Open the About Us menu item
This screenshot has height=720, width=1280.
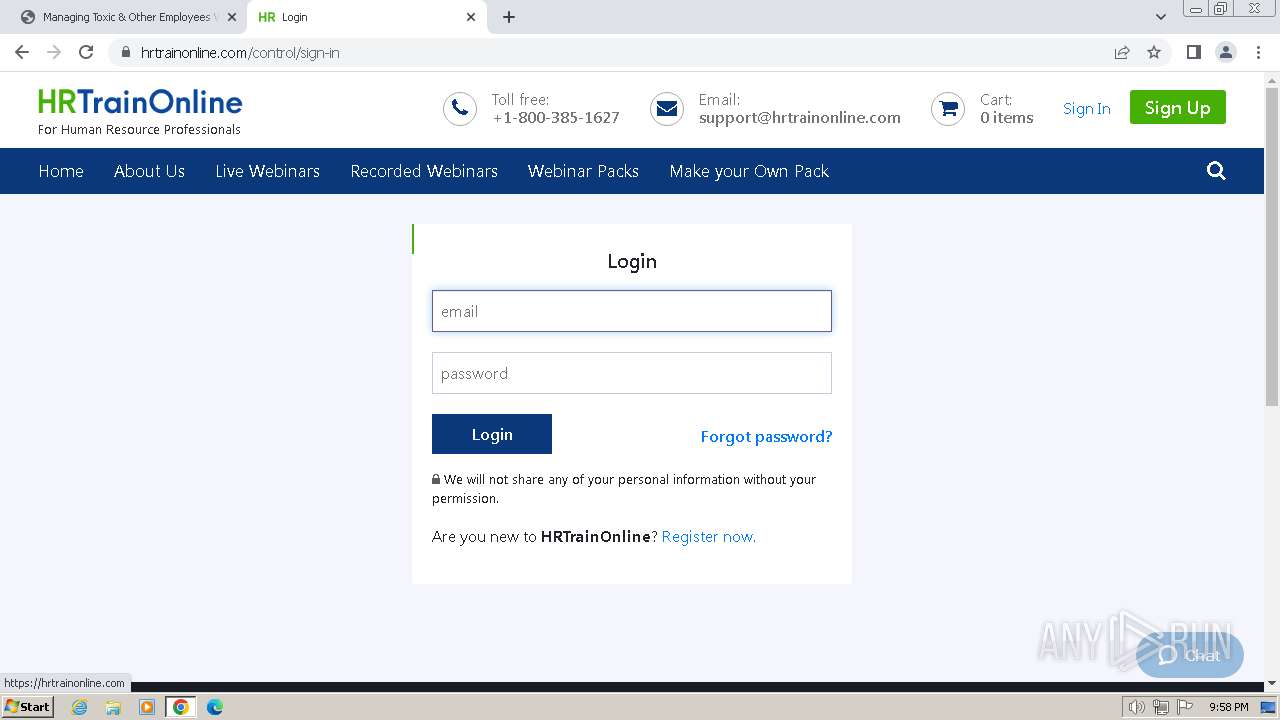pos(149,171)
